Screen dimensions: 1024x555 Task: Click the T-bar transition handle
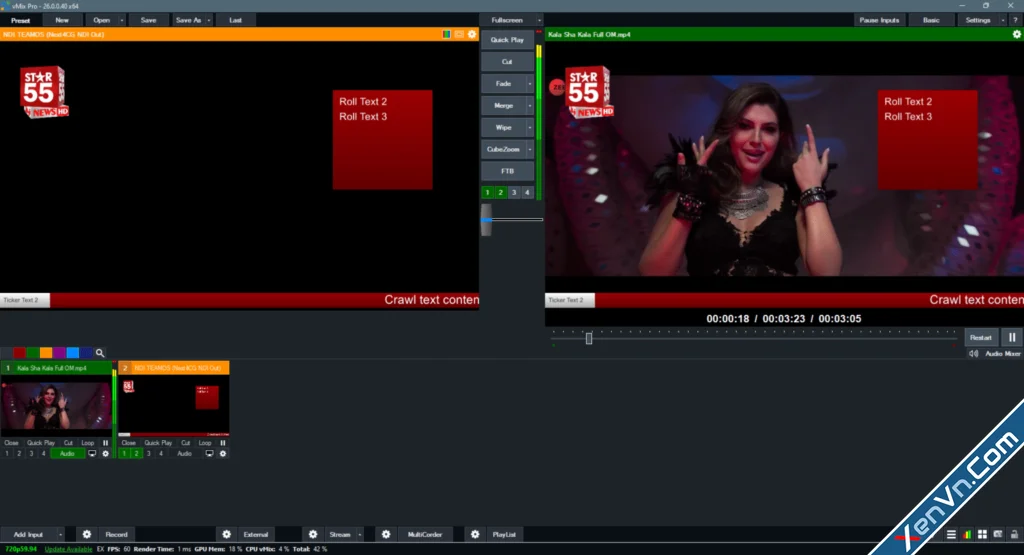click(x=487, y=219)
